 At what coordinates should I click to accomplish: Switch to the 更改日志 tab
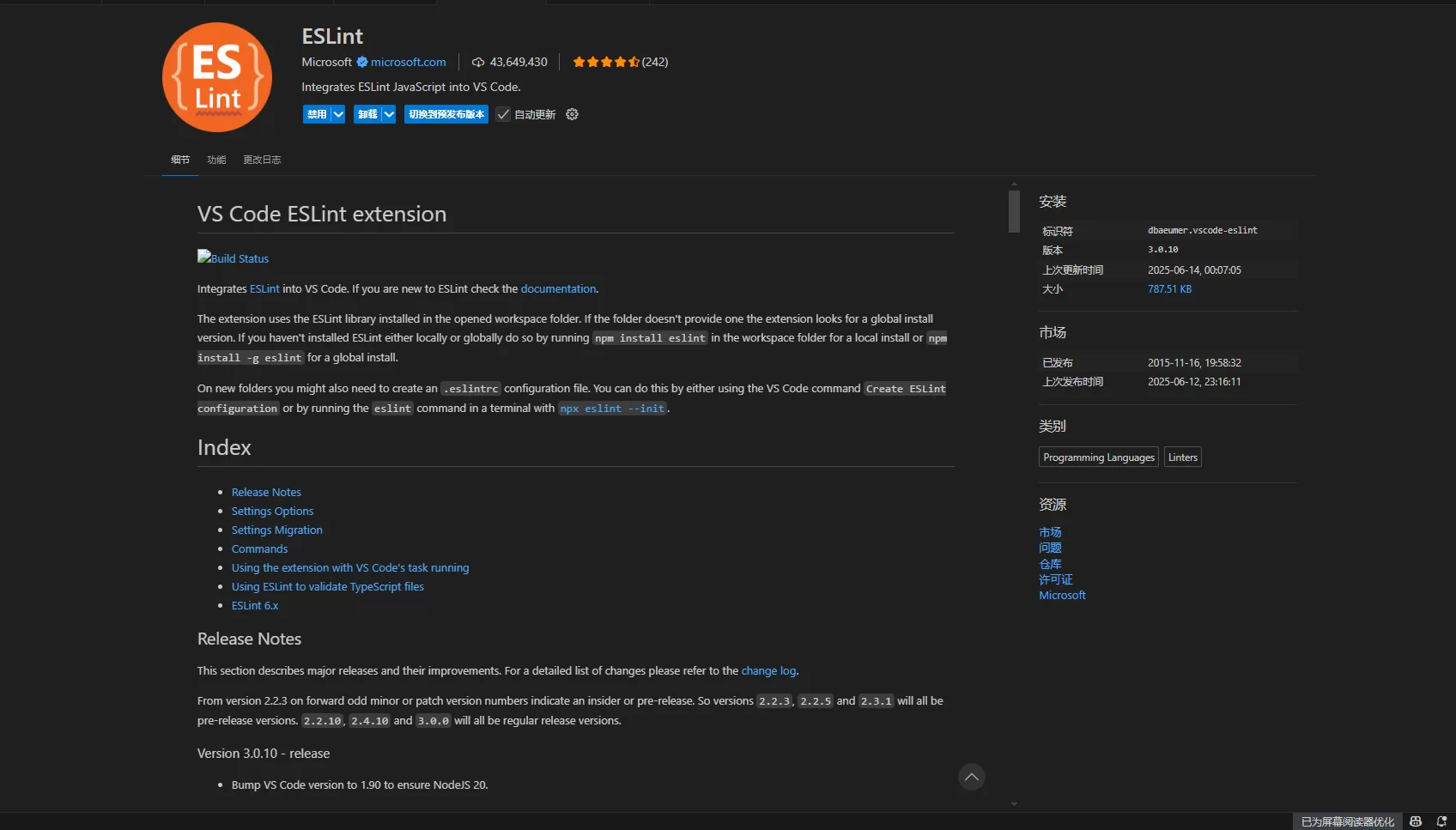[262, 160]
